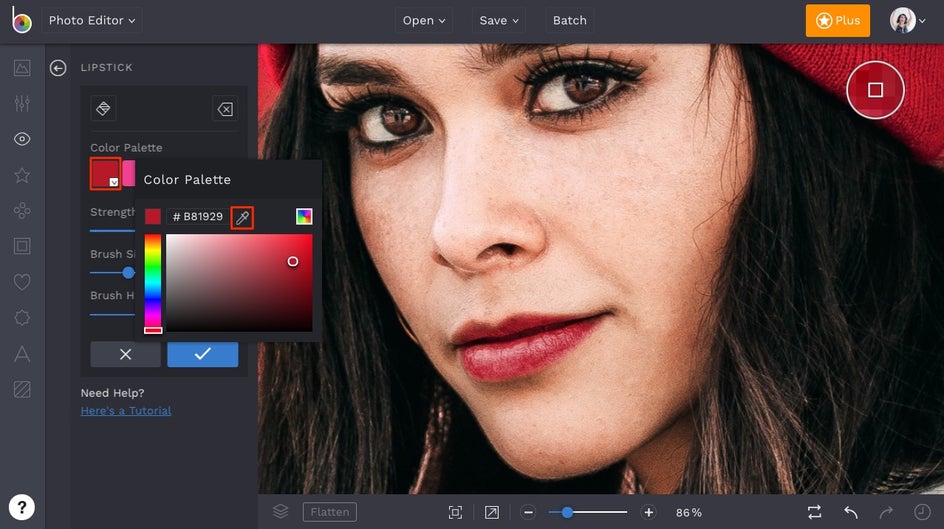Open the Save menu
This screenshot has height=529, width=944.
(498, 20)
